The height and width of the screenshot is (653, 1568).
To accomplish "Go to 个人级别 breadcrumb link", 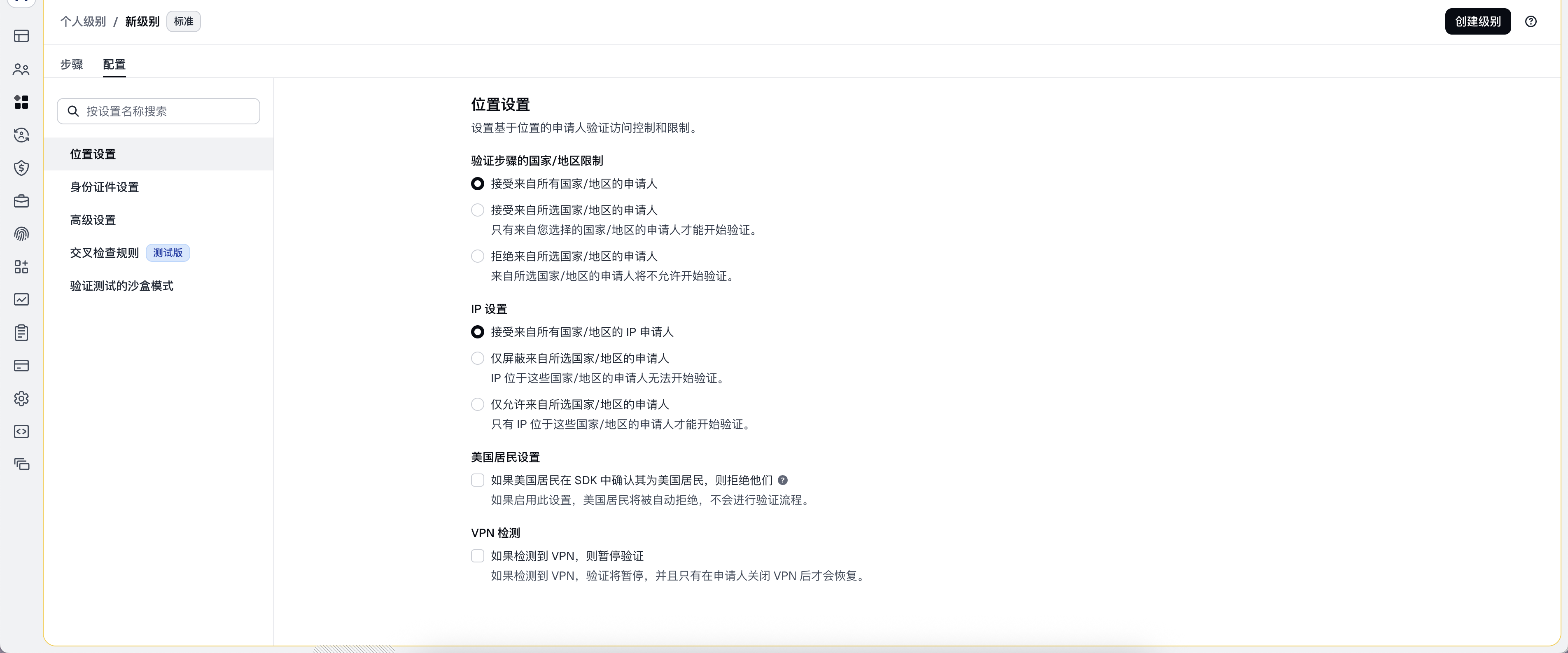I will [x=83, y=22].
